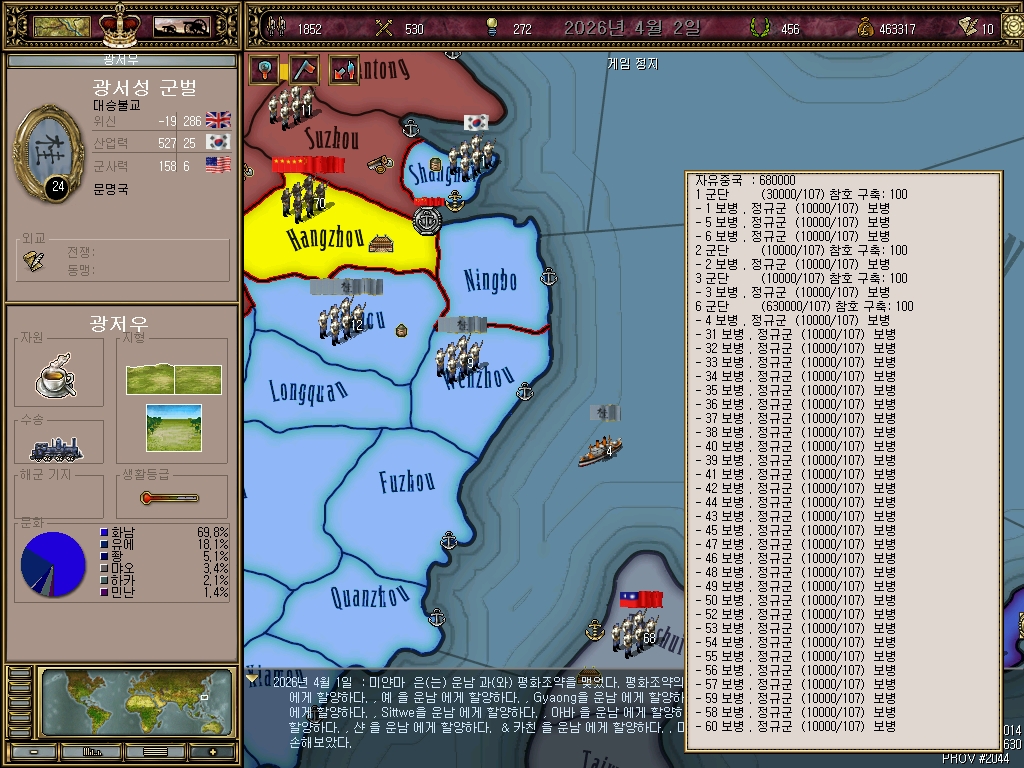Image resolution: width=1024 pixels, height=768 pixels.
Task: Click the 6 군단 row in army list
Action: tap(804, 306)
